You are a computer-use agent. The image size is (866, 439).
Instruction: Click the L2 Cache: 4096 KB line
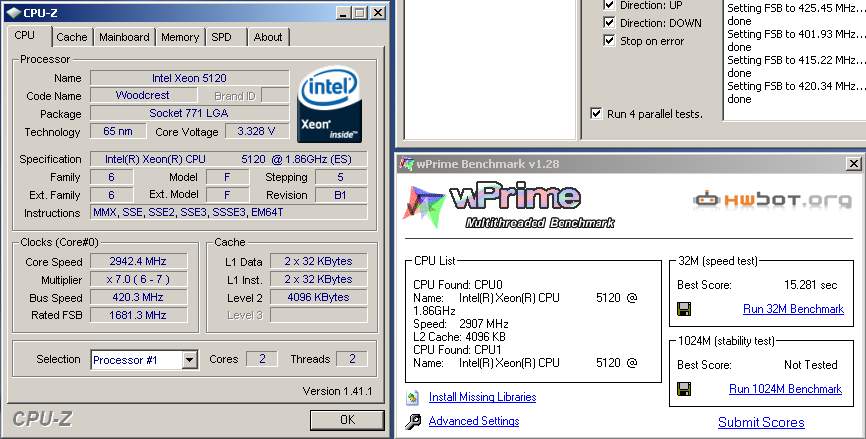coord(459,337)
